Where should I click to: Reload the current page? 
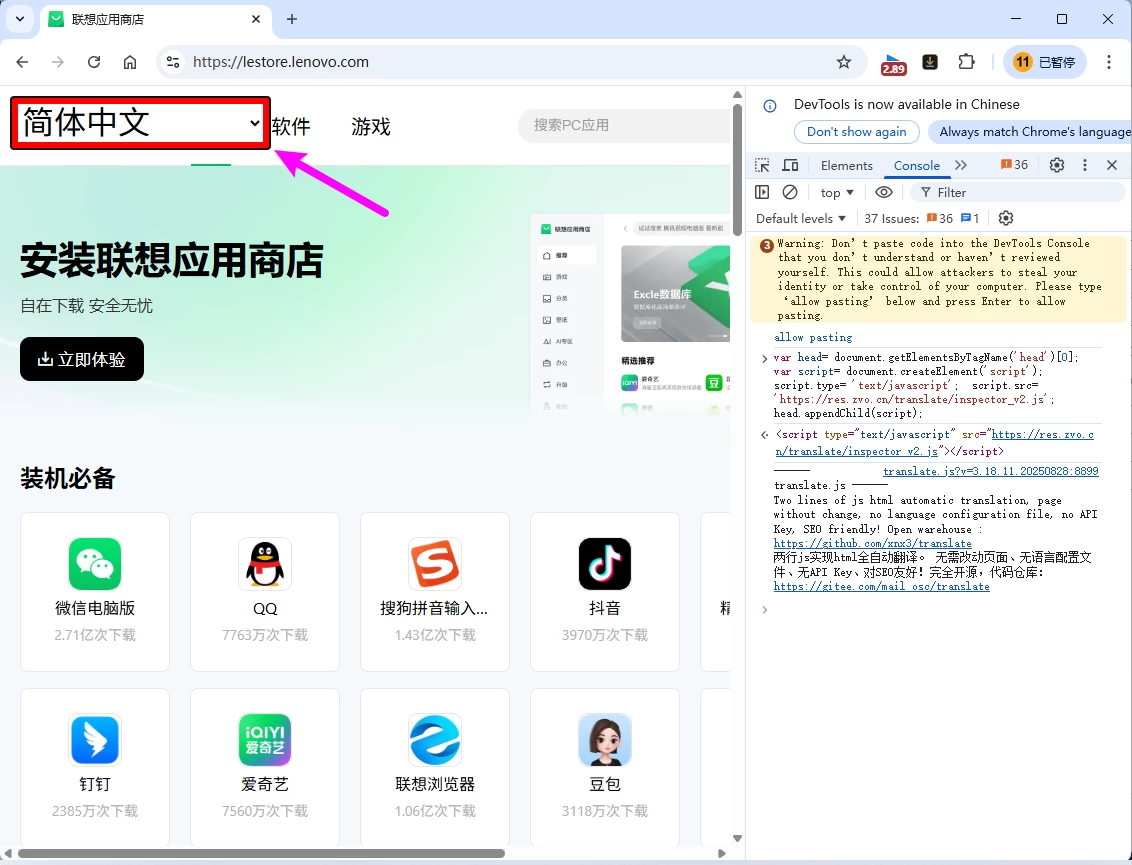pyautogui.click(x=94, y=62)
